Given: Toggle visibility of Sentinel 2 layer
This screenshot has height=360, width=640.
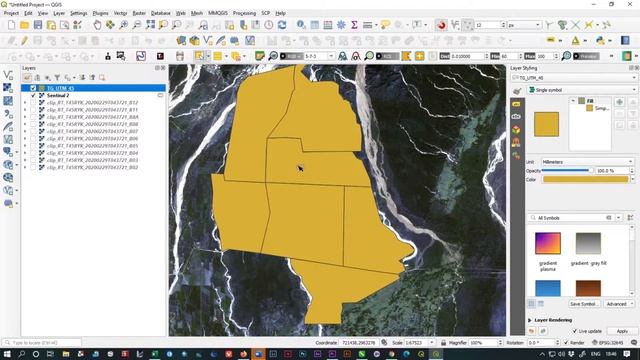Looking at the screenshot, I should [33, 95].
